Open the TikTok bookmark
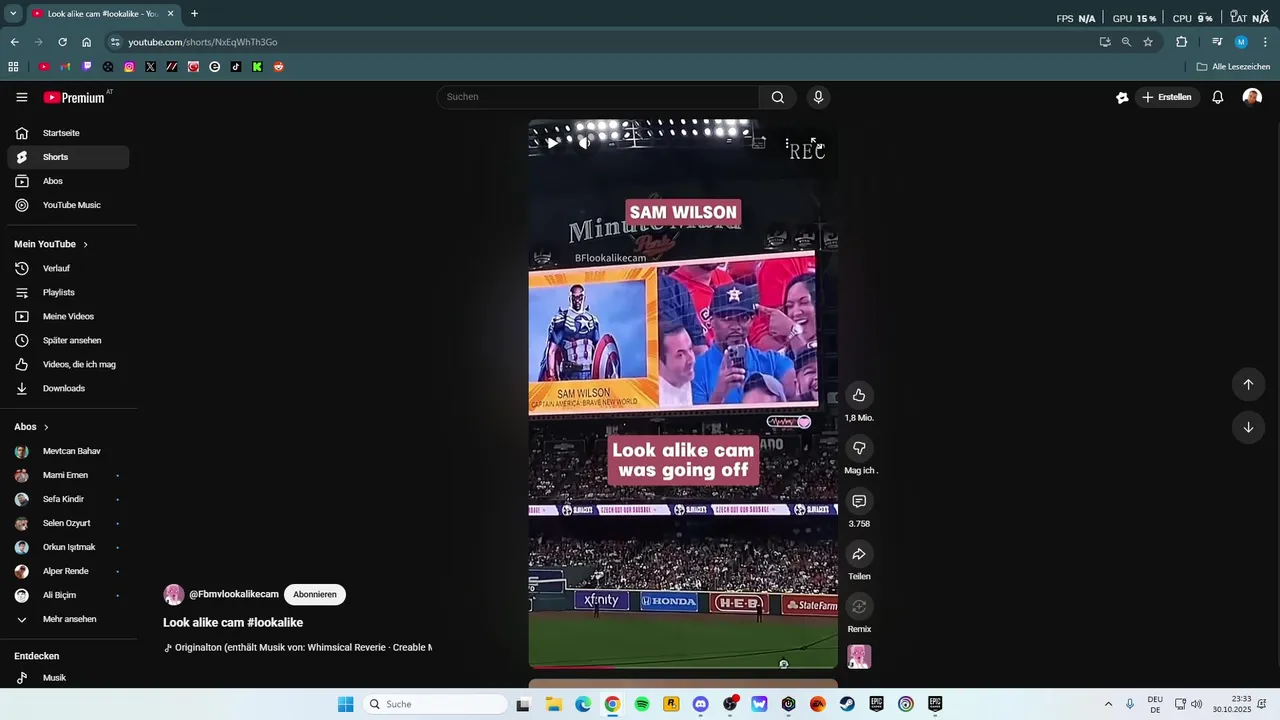 pyautogui.click(x=236, y=67)
